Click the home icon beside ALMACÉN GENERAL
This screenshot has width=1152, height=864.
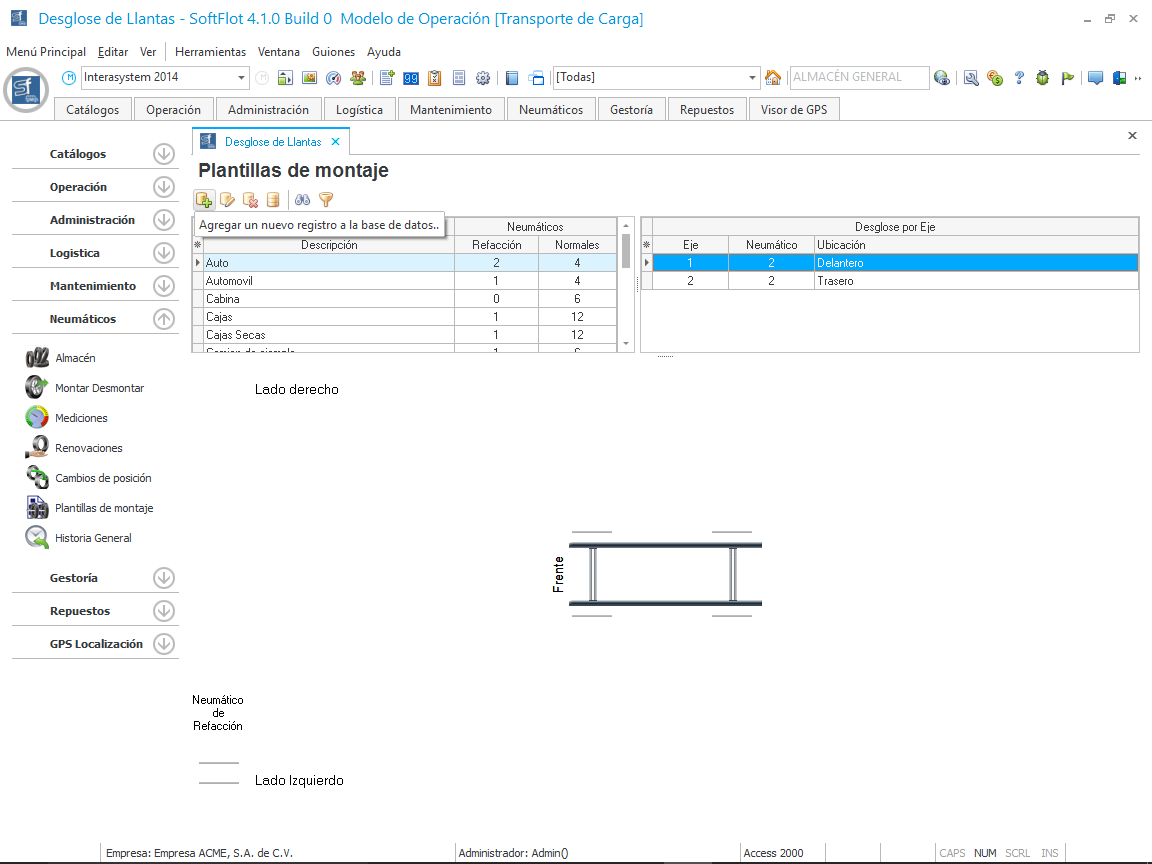click(x=773, y=78)
